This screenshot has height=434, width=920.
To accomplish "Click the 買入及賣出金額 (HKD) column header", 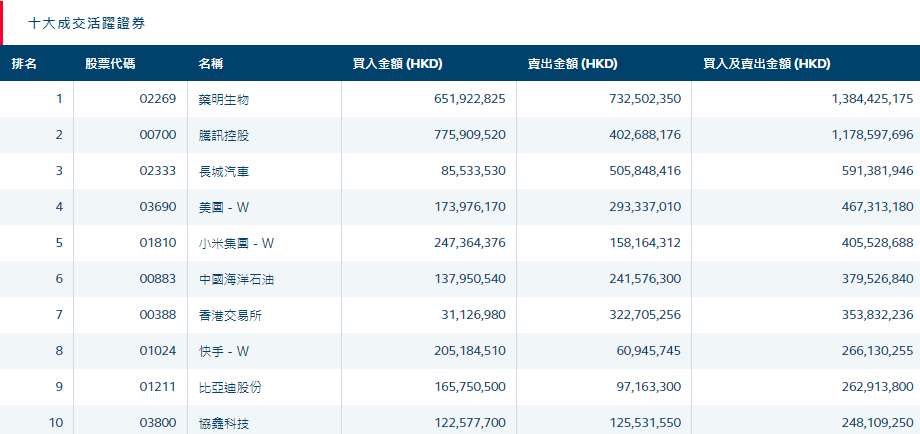I will click(767, 64).
